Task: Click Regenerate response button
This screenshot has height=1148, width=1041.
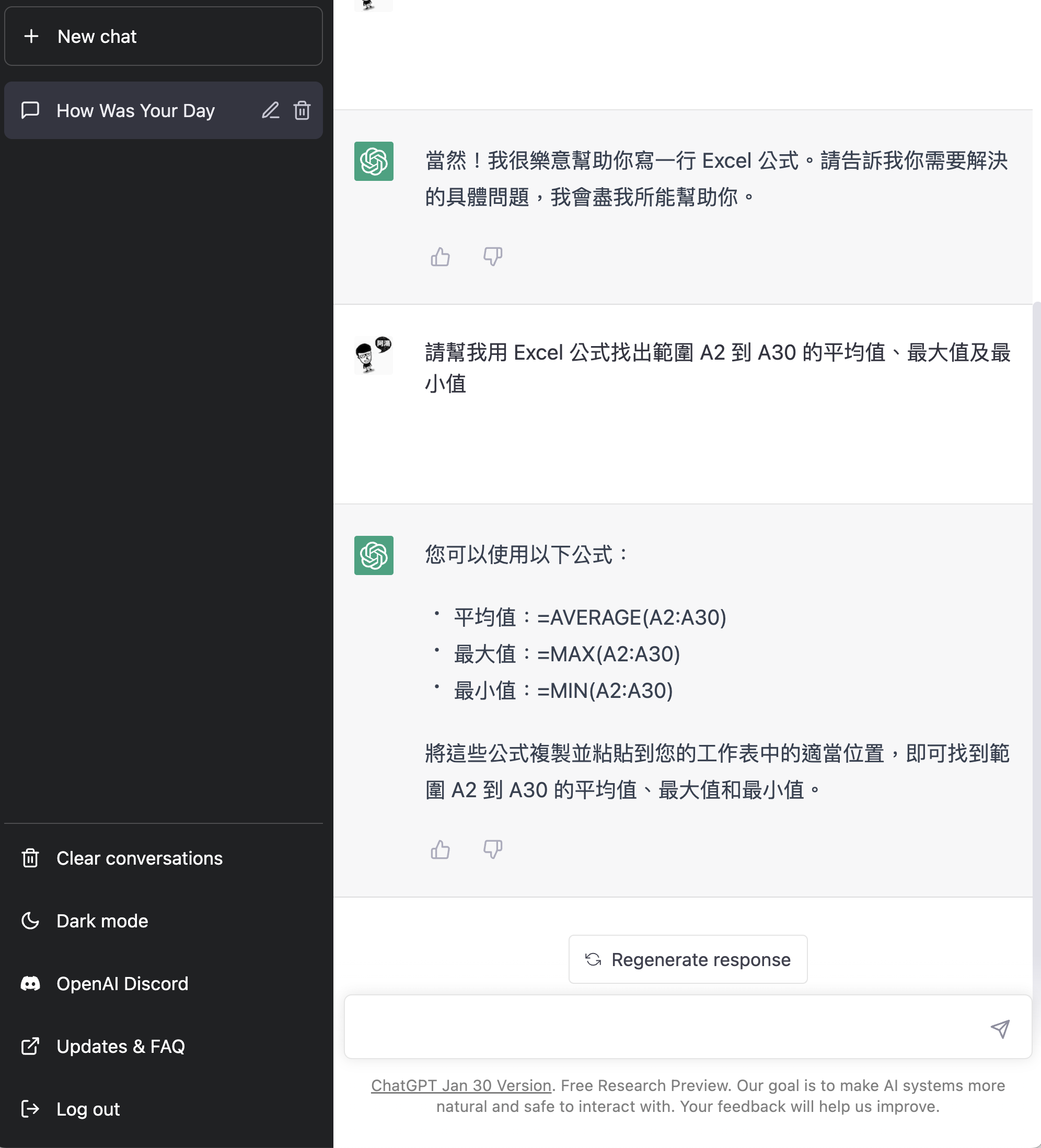Action: click(688, 959)
